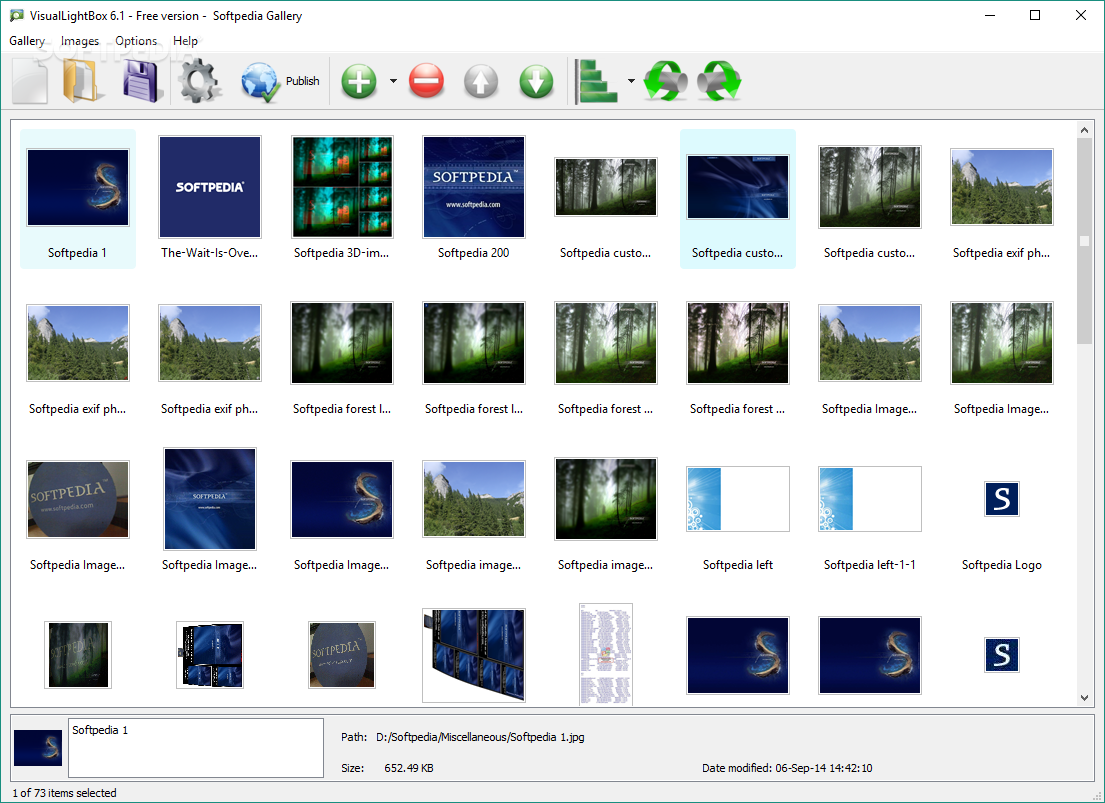Viewport: 1105px width, 803px height.
Task: Select the Softpedia 1 thumbnail
Action: pos(78,188)
